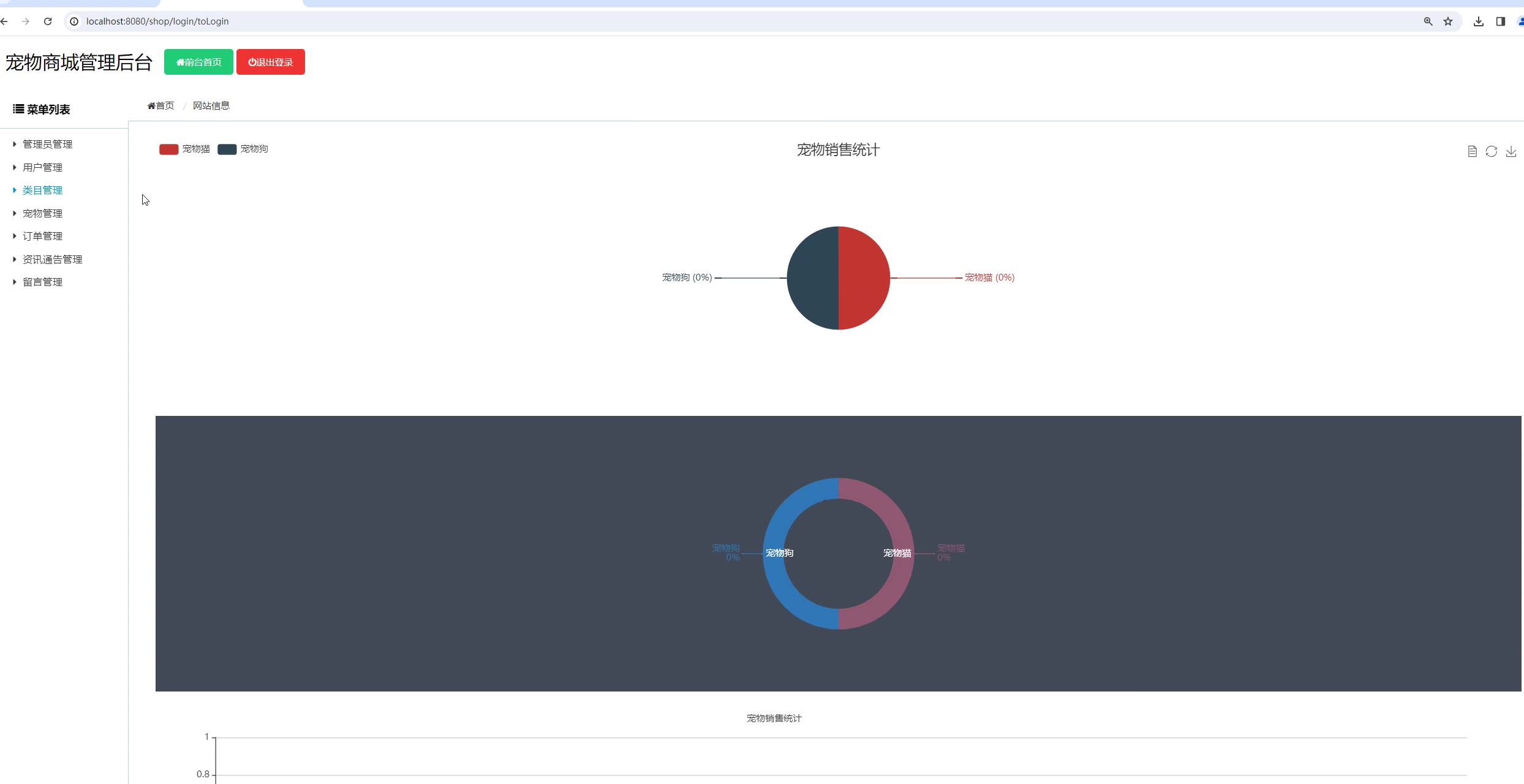Click the 退出登录 red button
1524x784 pixels.
coord(271,62)
